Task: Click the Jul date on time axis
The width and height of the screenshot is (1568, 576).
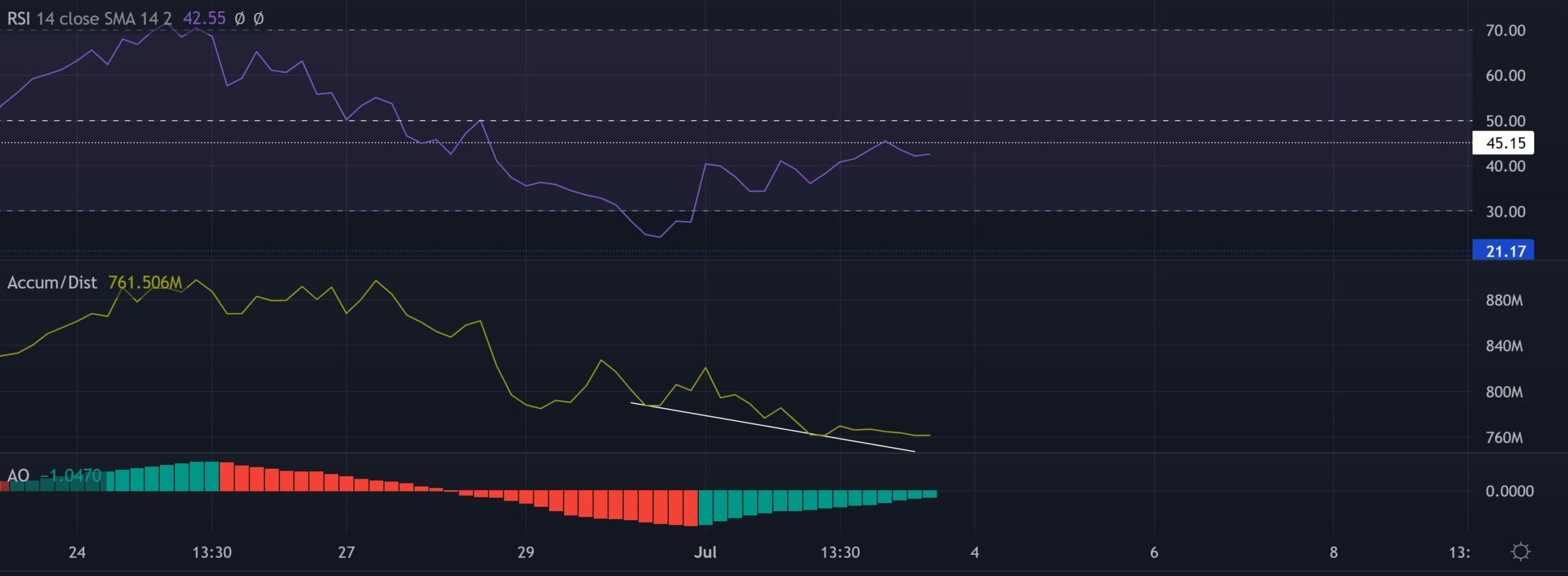Action: click(705, 552)
